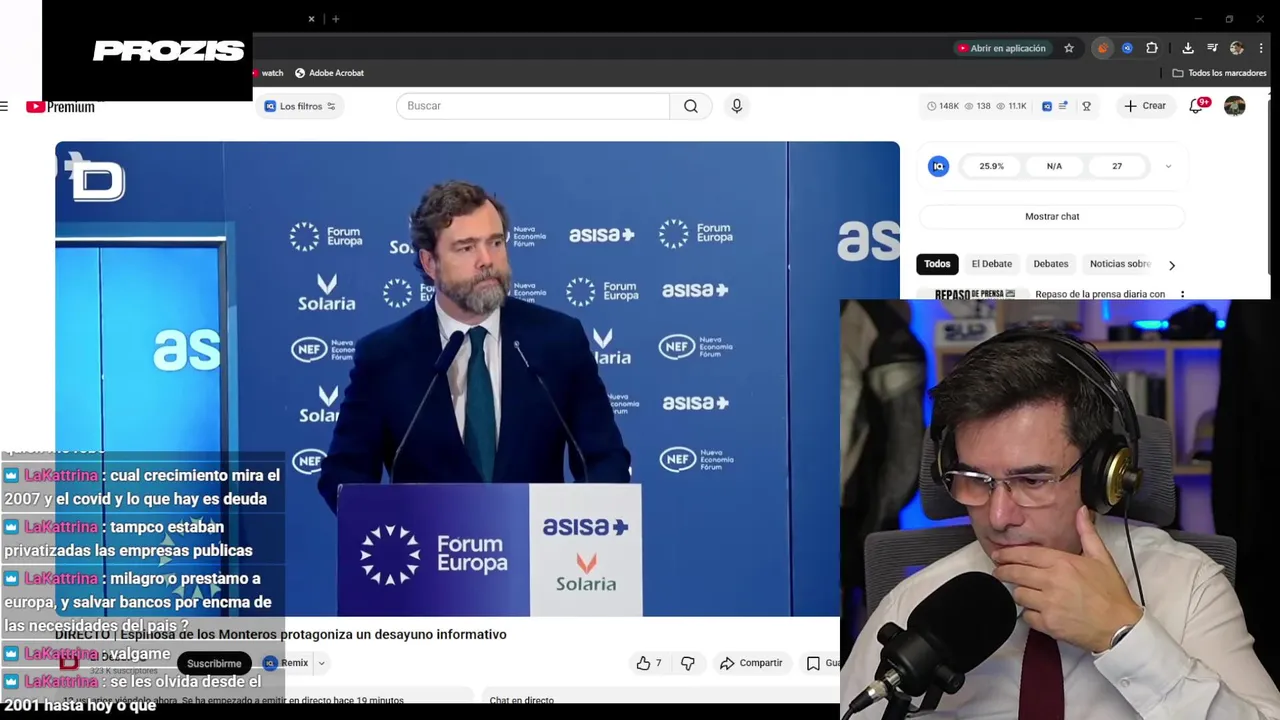Screen dimensions: 1280x720
Task: Click the 148K clock statistic
Action: (943, 106)
